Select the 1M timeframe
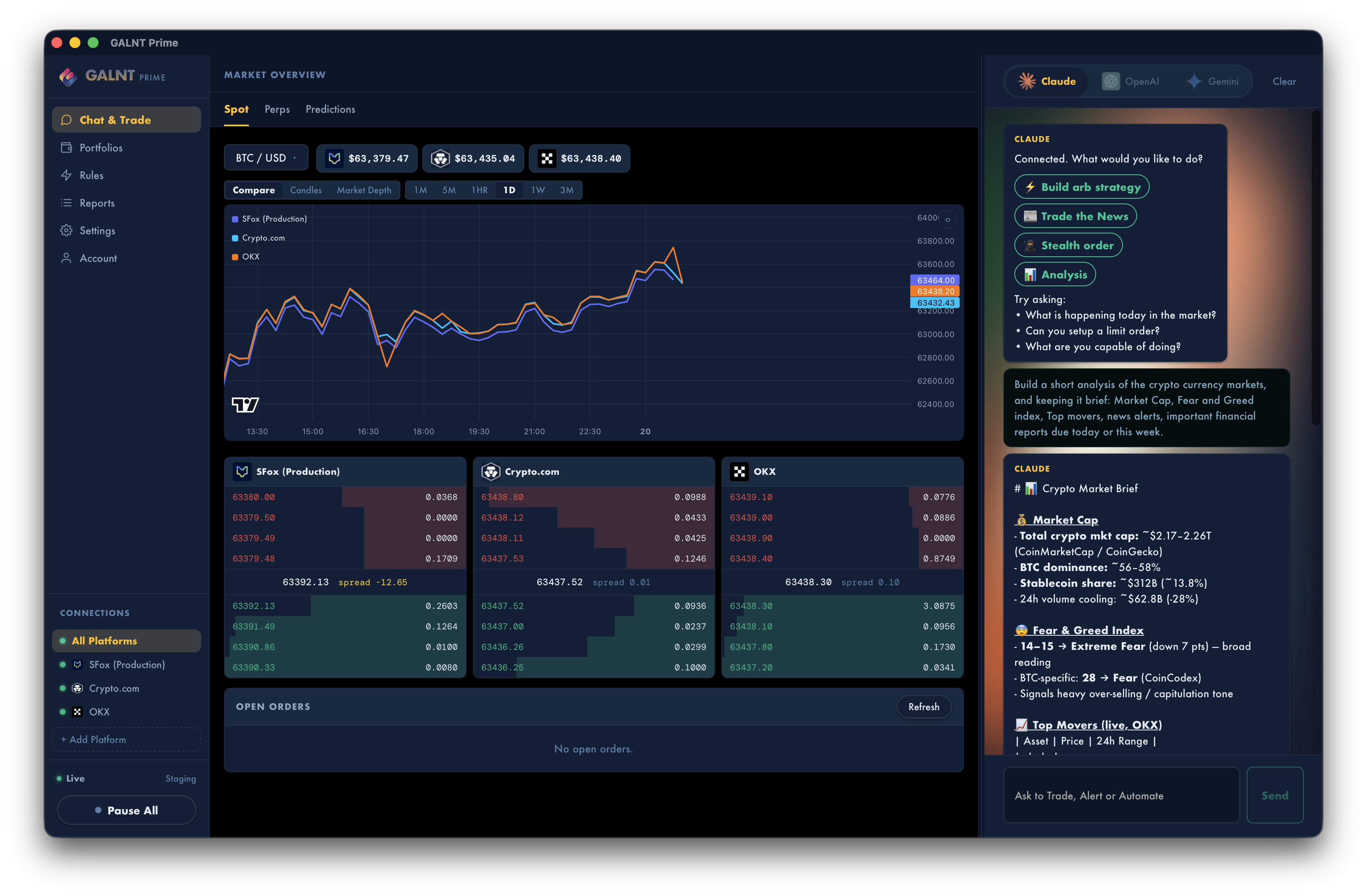Viewport: 1367px width, 896px height. [x=420, y=190]
